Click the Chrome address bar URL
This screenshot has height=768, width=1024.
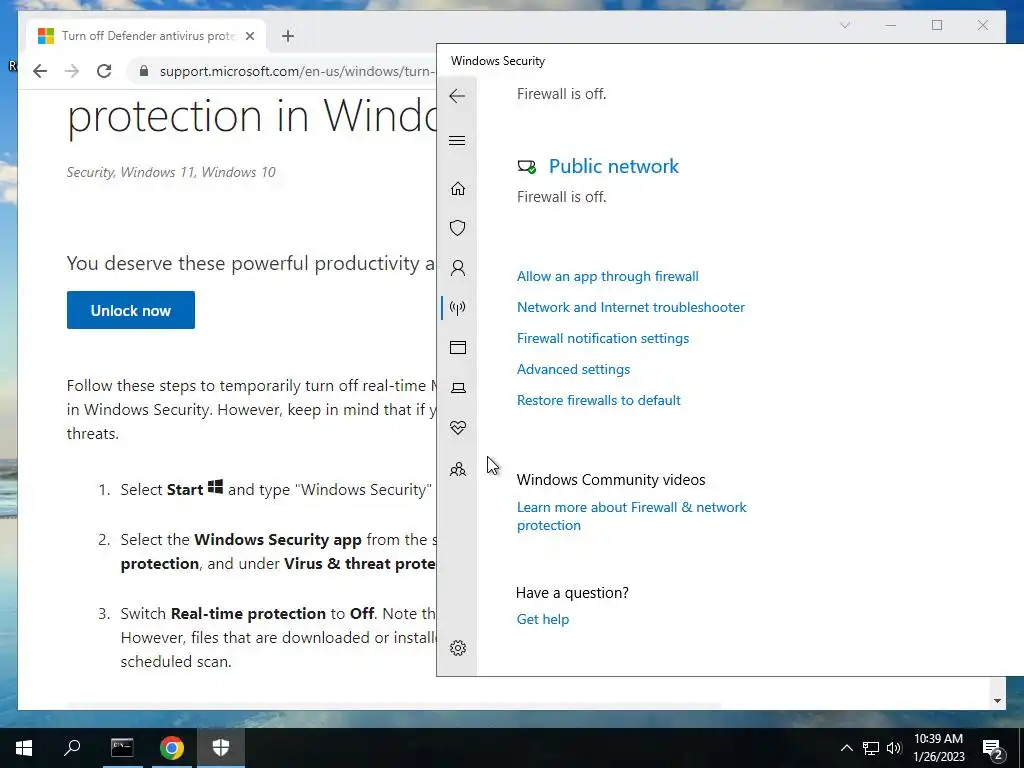pos(297,71)
